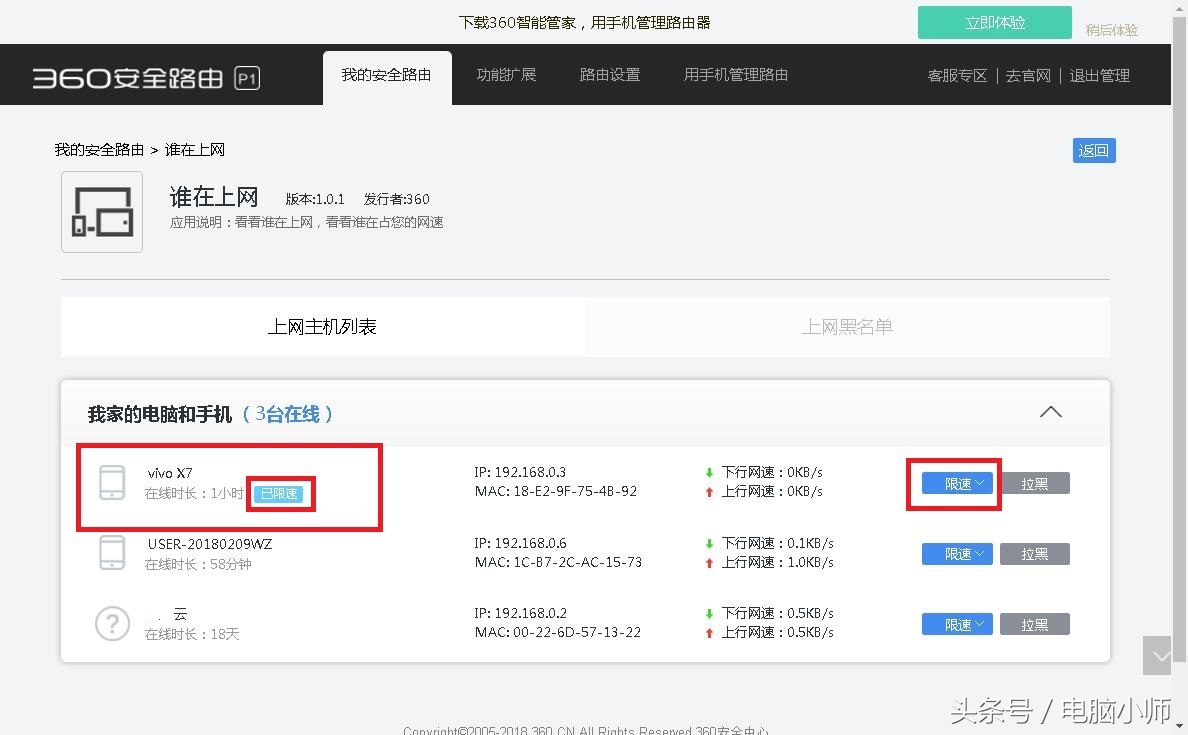Click the 360安全路由 P1 logo

[143, 74]
